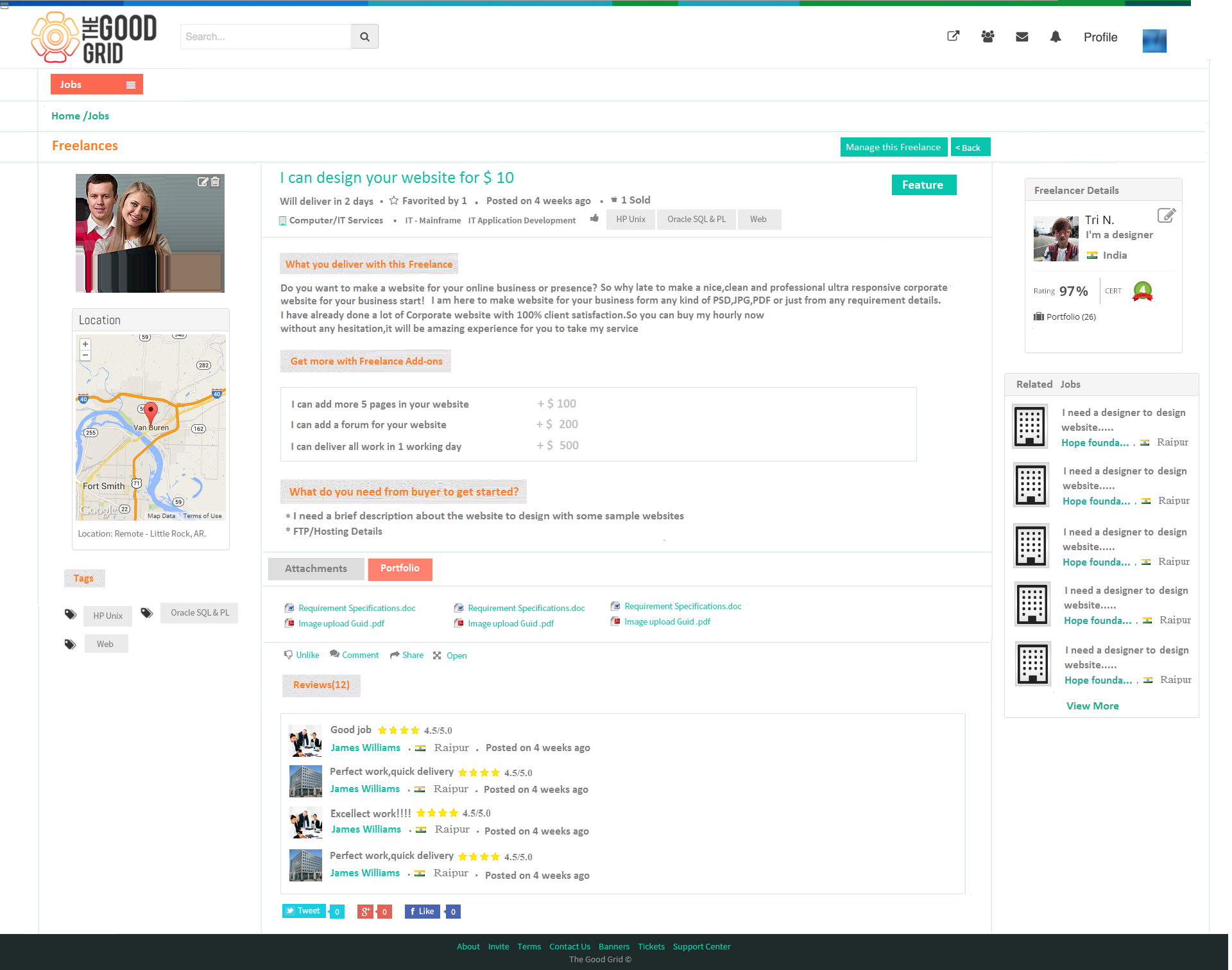Switch to the Attachments tab
1232x970 pixels.
pyautogui.click(x=316, y=569)
